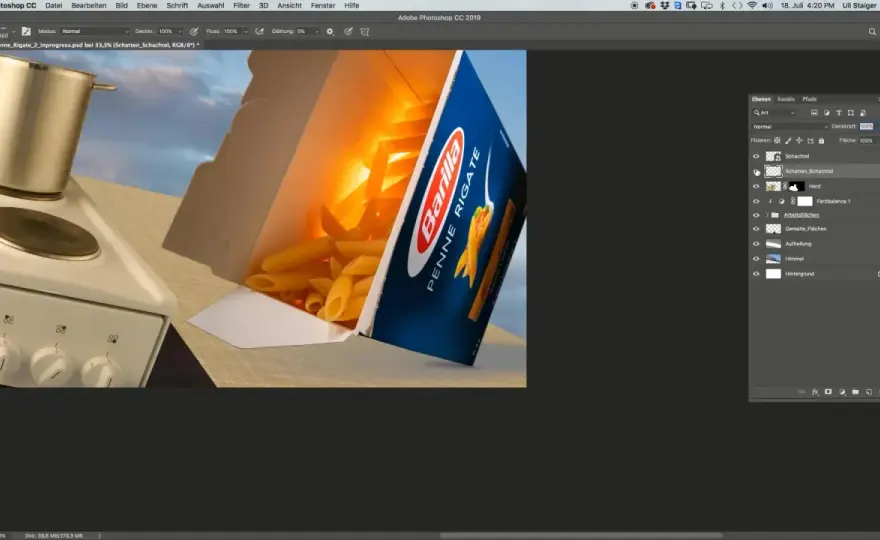Open symmetry paint options butterfly icon
The image size is (880, 540).
click(x=365, y=32)
